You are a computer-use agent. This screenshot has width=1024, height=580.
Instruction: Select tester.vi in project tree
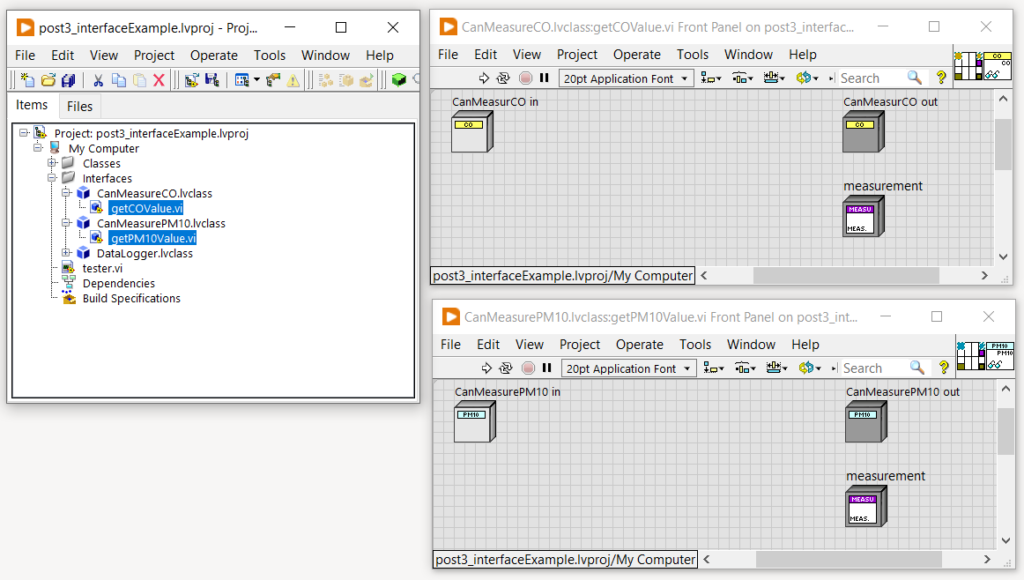(x=102, y=268)
